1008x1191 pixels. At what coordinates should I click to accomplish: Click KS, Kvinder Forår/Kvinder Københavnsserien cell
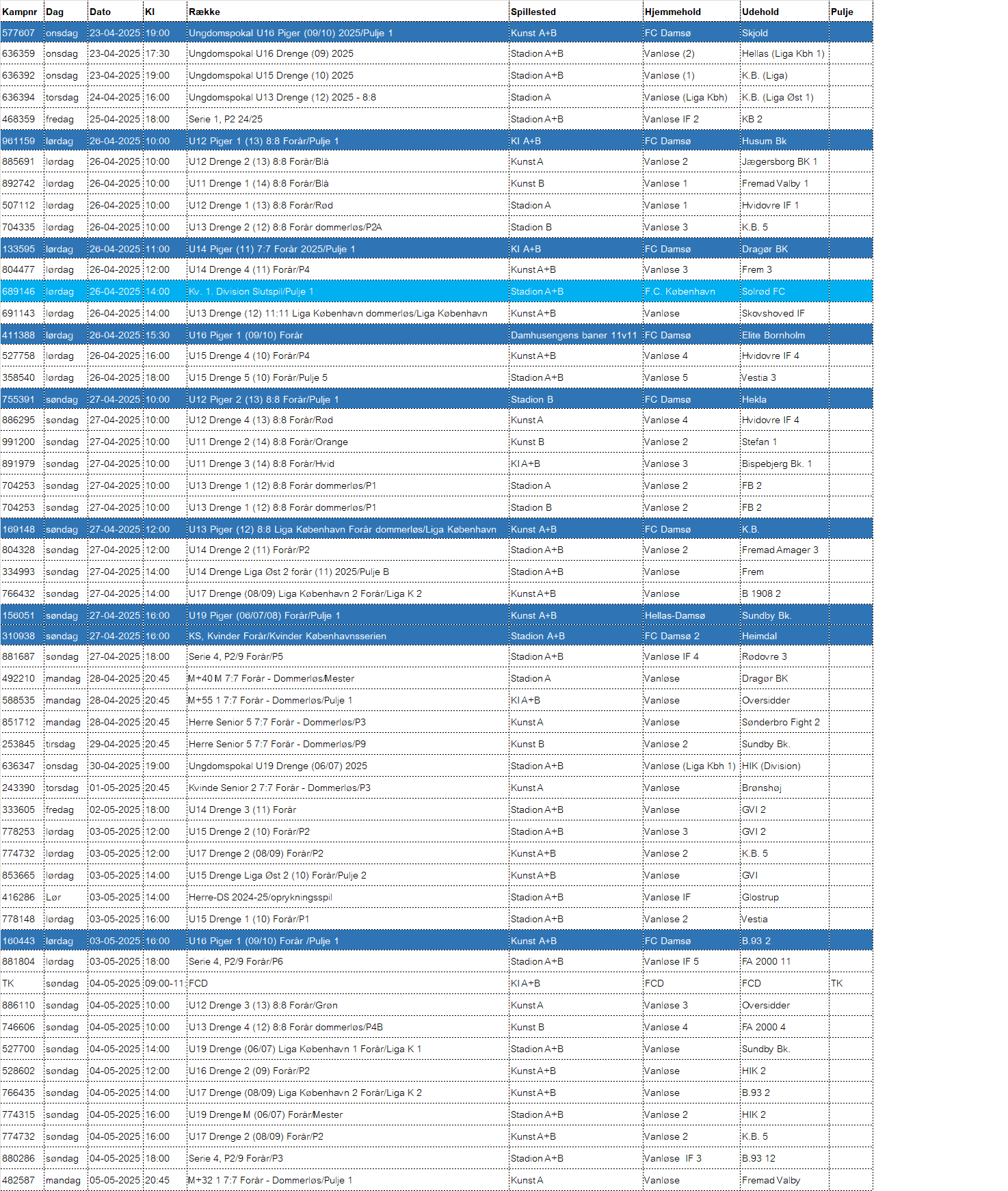click(x=347, y=636)
